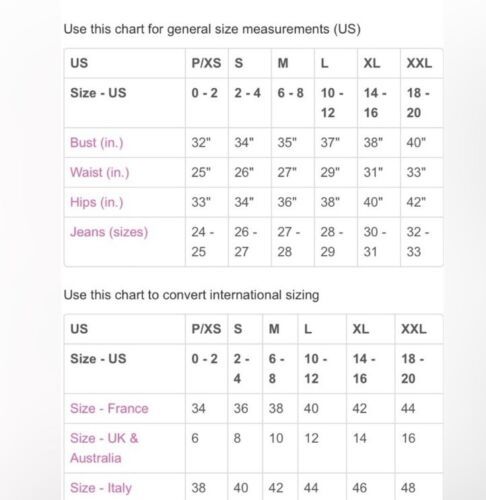Screen dimensions: 486x500
Task: Open the Size - France link
Action: coord(109,408)
